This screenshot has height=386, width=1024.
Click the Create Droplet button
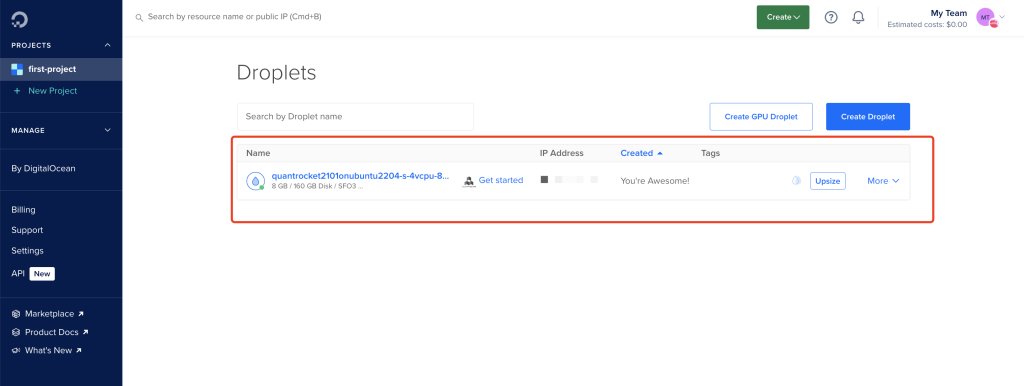coord(868,117)
